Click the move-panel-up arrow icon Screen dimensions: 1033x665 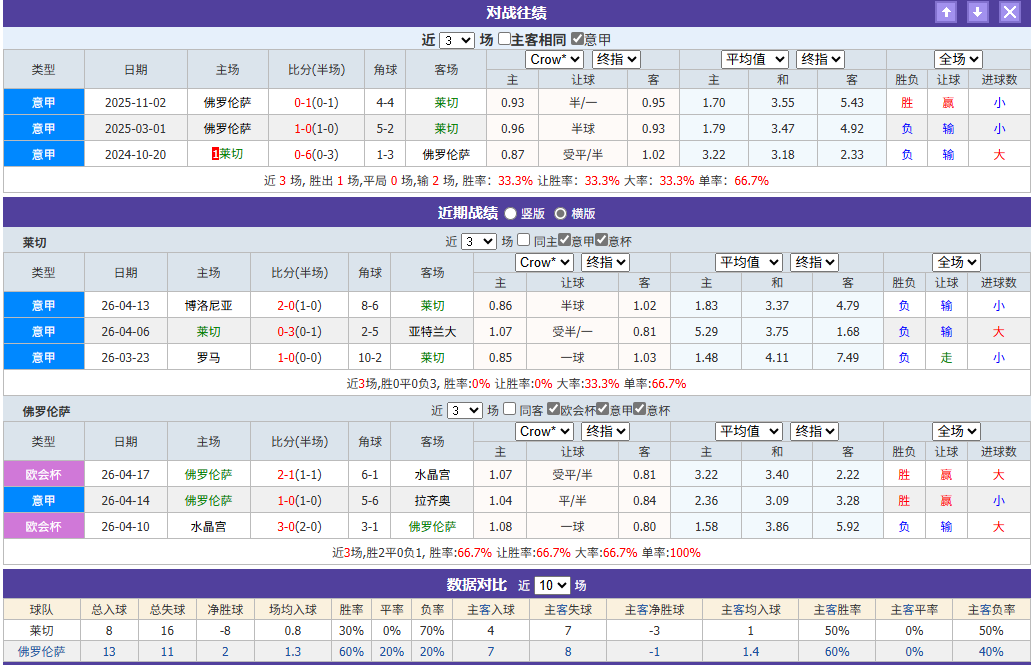[946, 12]
